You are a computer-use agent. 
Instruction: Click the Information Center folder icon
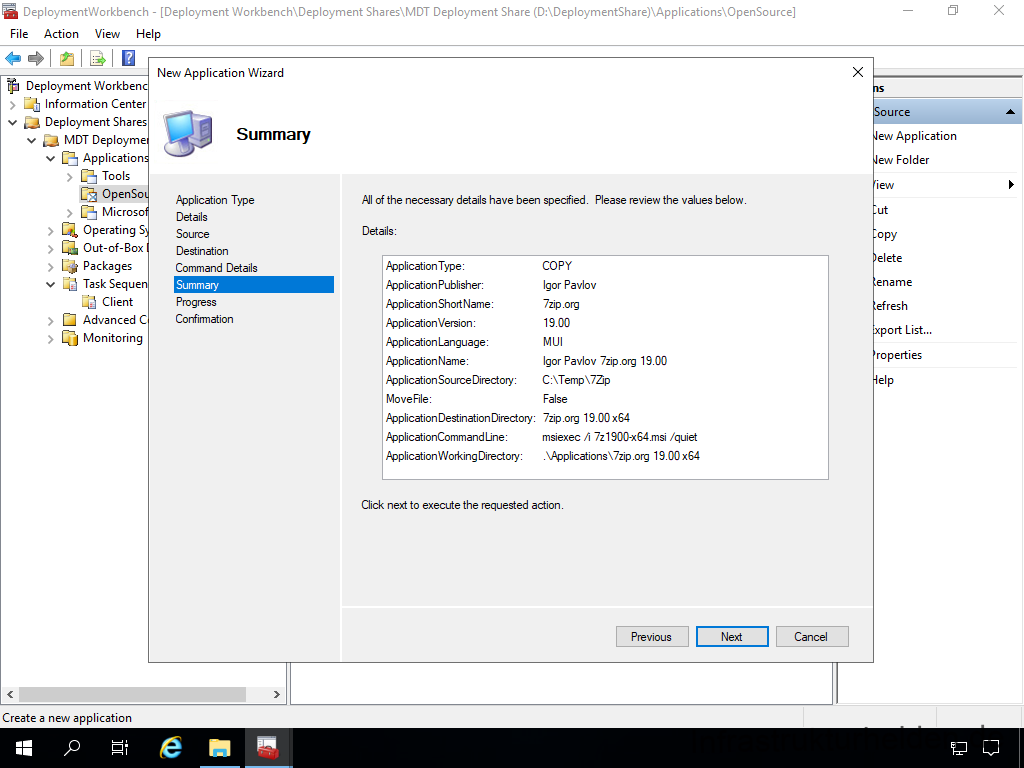32,104
